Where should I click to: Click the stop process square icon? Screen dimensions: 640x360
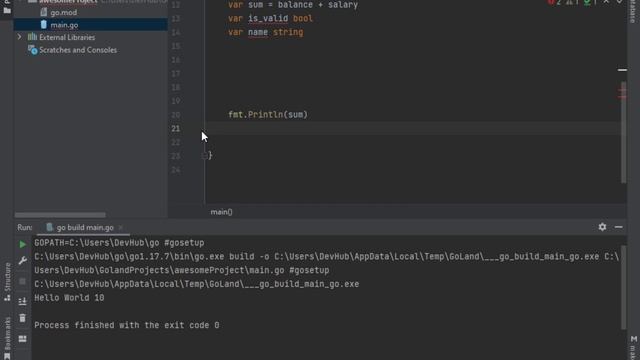(22, 281)
